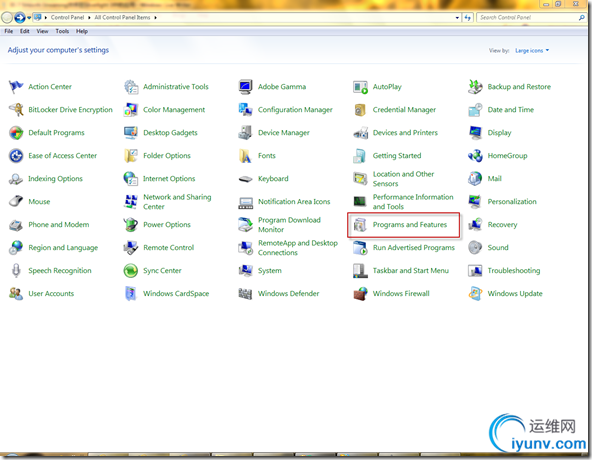Open the Backup and Restore icon
The width and height of the screenshot is (592, 460).
pos(475,87)
